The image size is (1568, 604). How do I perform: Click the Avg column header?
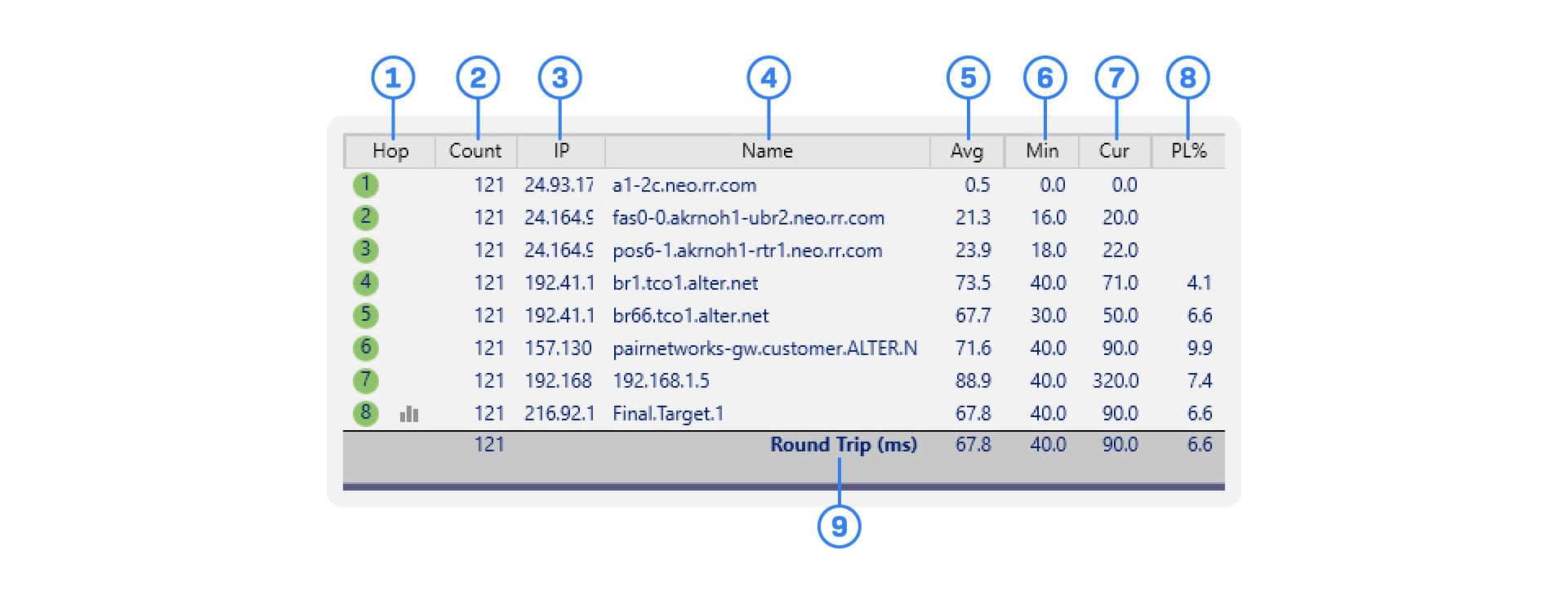(967, 151)
